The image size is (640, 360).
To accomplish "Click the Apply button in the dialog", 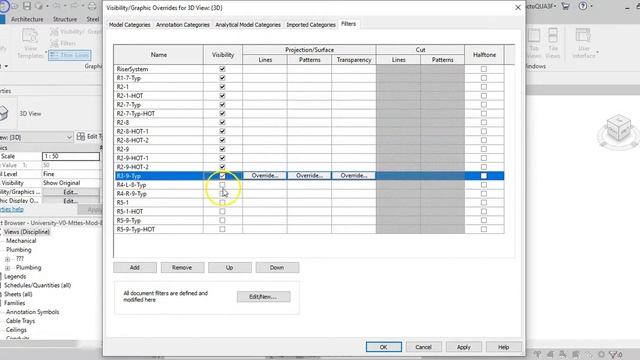I will pos(464,347).
